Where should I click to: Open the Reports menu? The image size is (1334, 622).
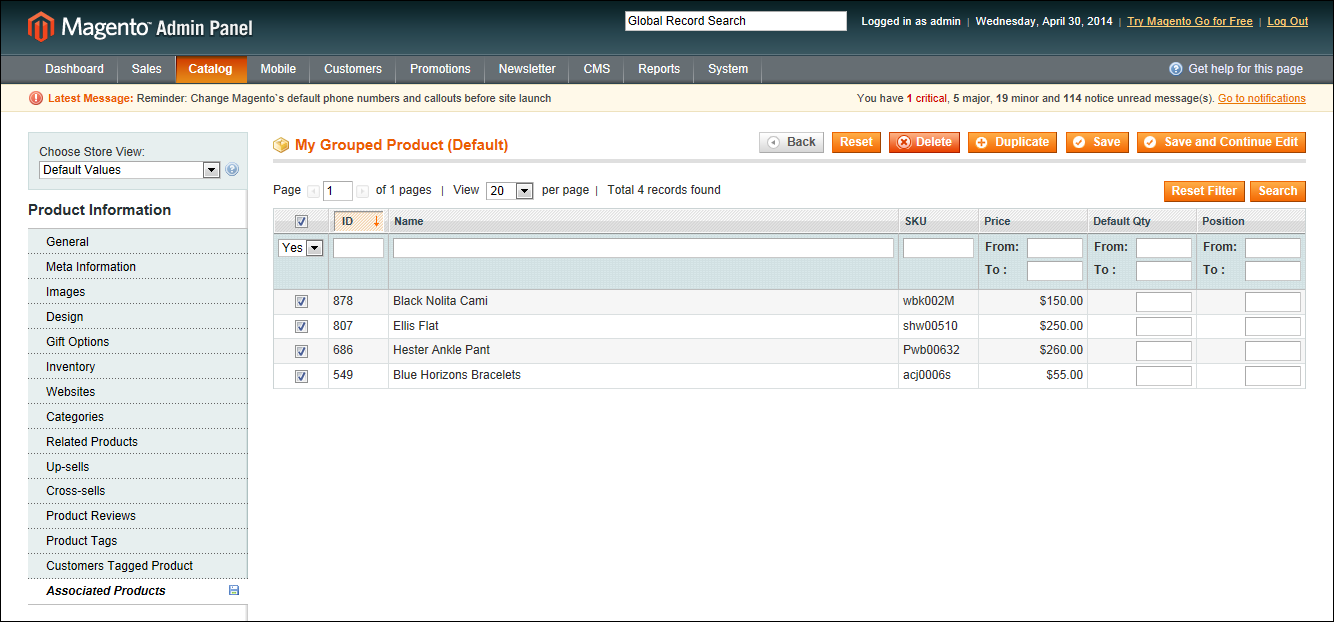click(659, 69)
